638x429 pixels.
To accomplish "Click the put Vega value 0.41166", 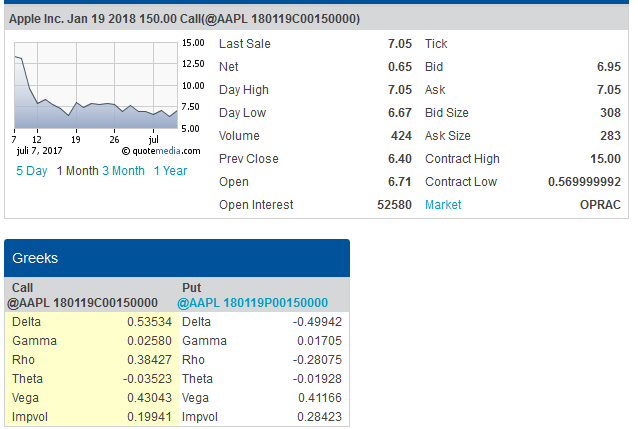I will tap(320, 398).
